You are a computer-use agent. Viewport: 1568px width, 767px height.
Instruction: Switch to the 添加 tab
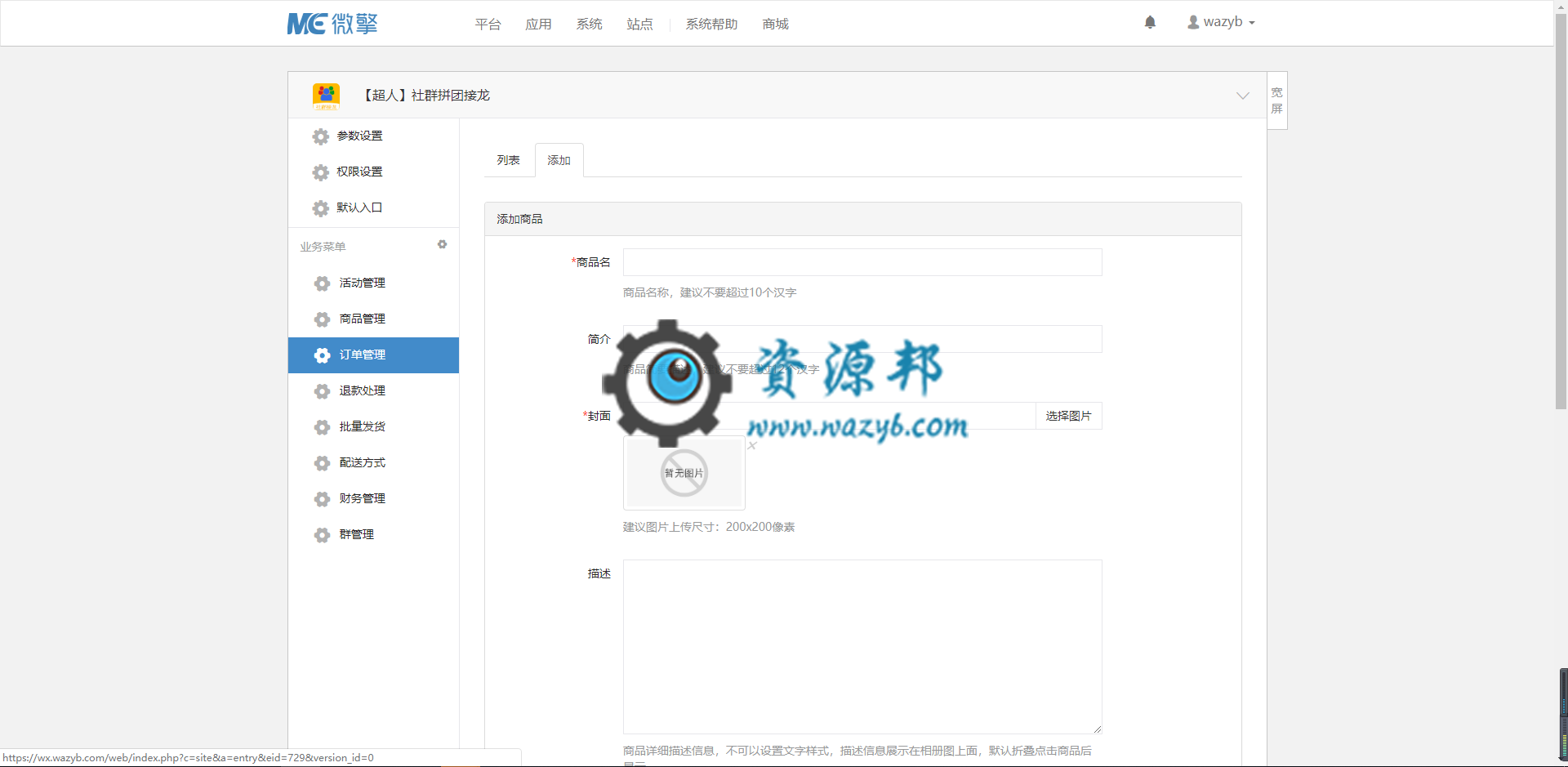tap(559, 160)
